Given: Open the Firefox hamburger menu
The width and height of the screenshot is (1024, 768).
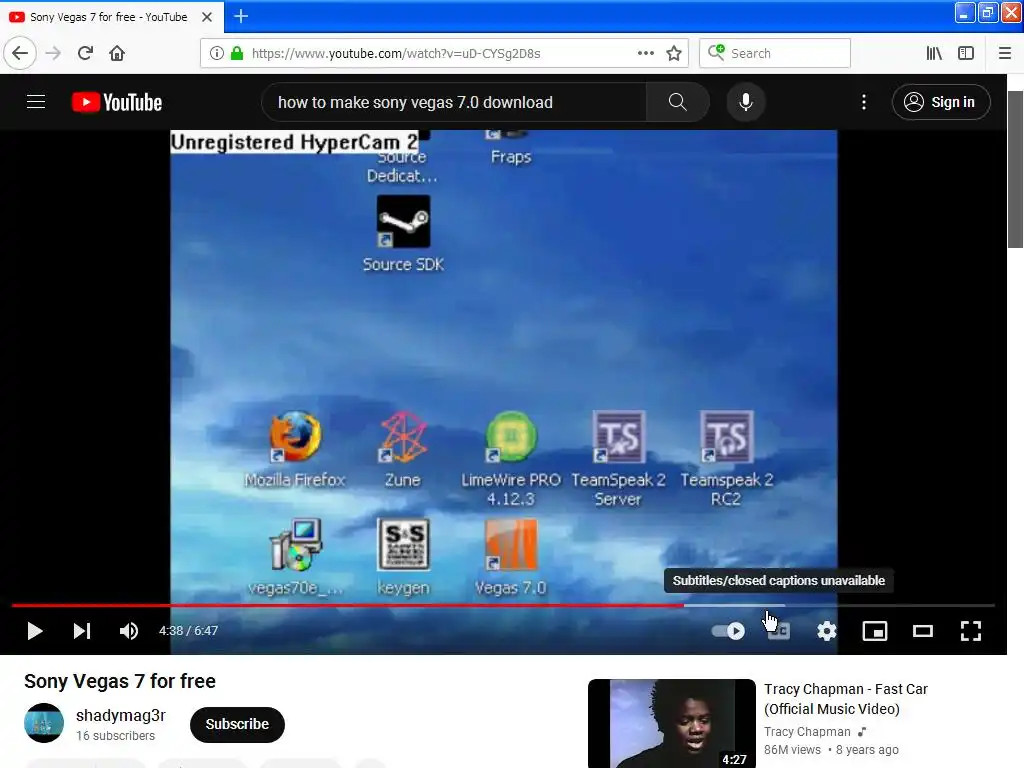Looking at the screenshot, I should tap(1005, 54).
